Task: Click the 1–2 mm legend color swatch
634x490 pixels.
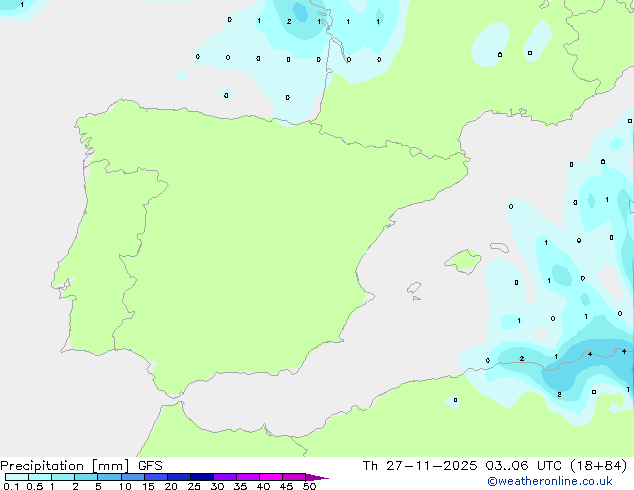Action: (x=63, y=477)
